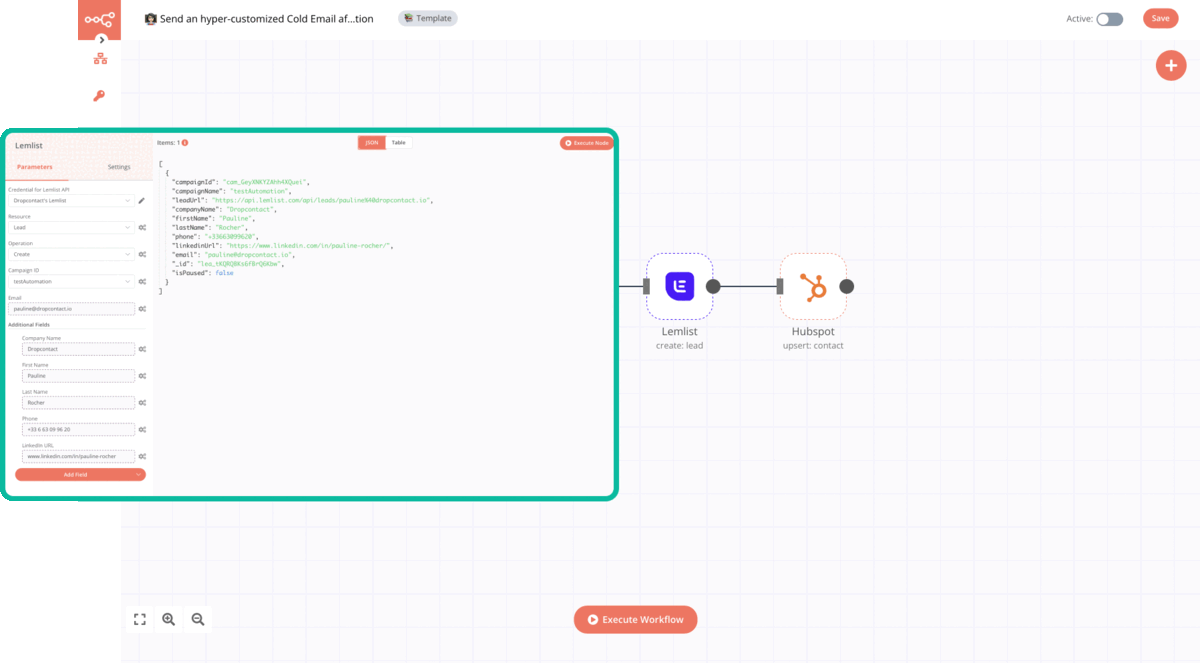This screenshot has width=1200, height=663.
Task: Click the "upsert: contact" node subtitle
Action: pyautogui.click(x=813, y=346)
